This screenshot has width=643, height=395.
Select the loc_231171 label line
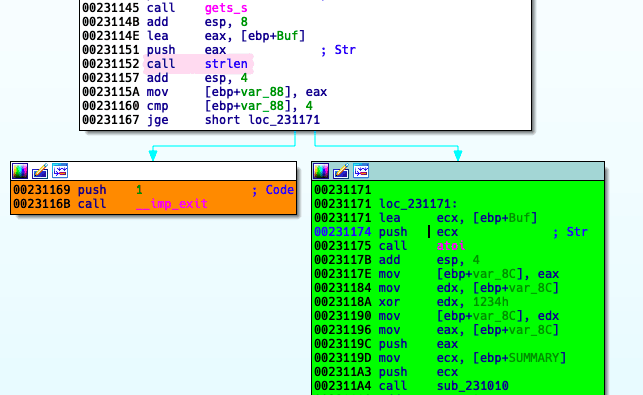(x=385, y=204)
